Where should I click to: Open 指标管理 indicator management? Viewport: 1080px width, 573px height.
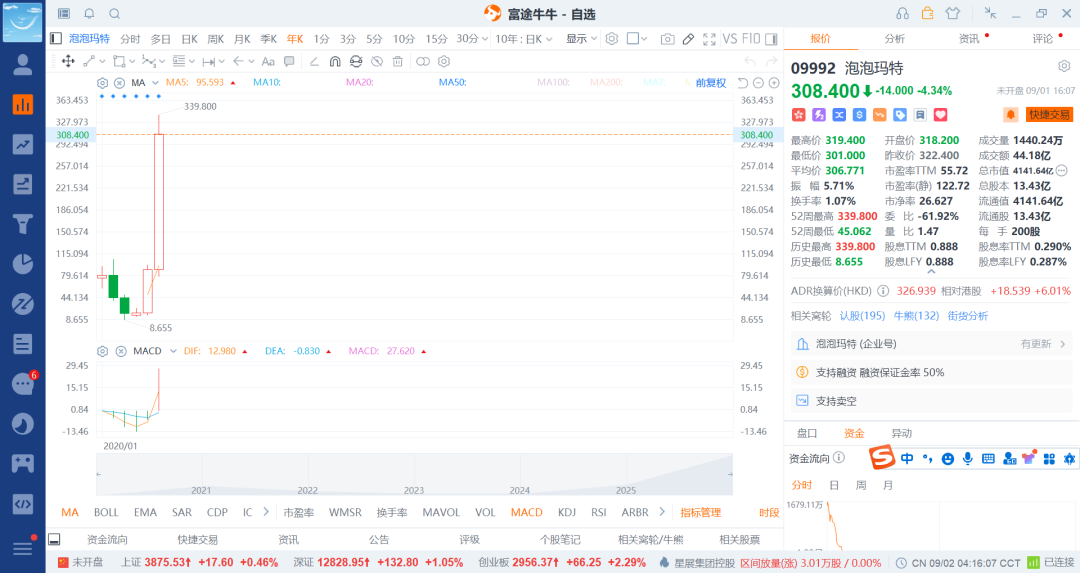click(700, 512)
